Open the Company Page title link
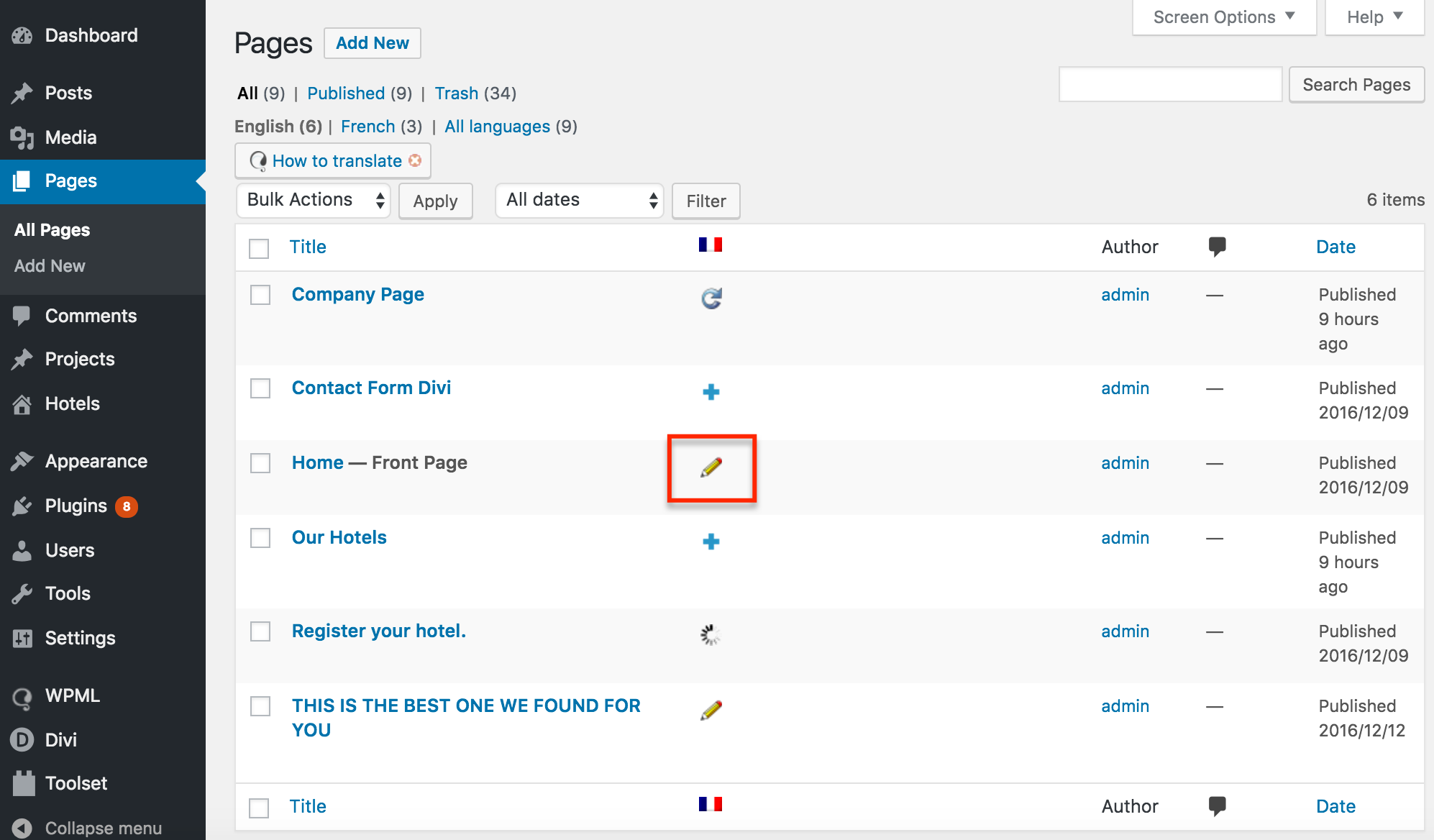Screen dimensions: 1434x840 tap(358, 294)
